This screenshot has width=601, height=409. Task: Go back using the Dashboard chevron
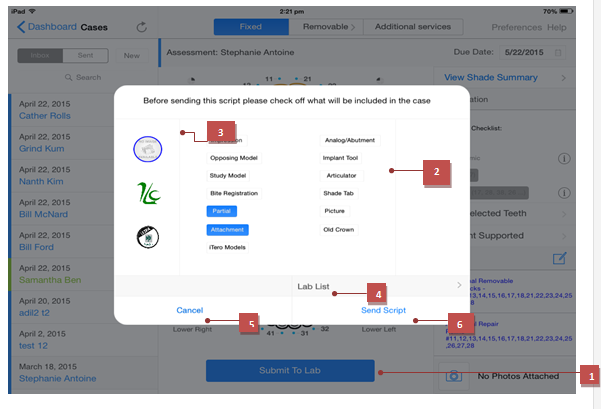[21, 27]
